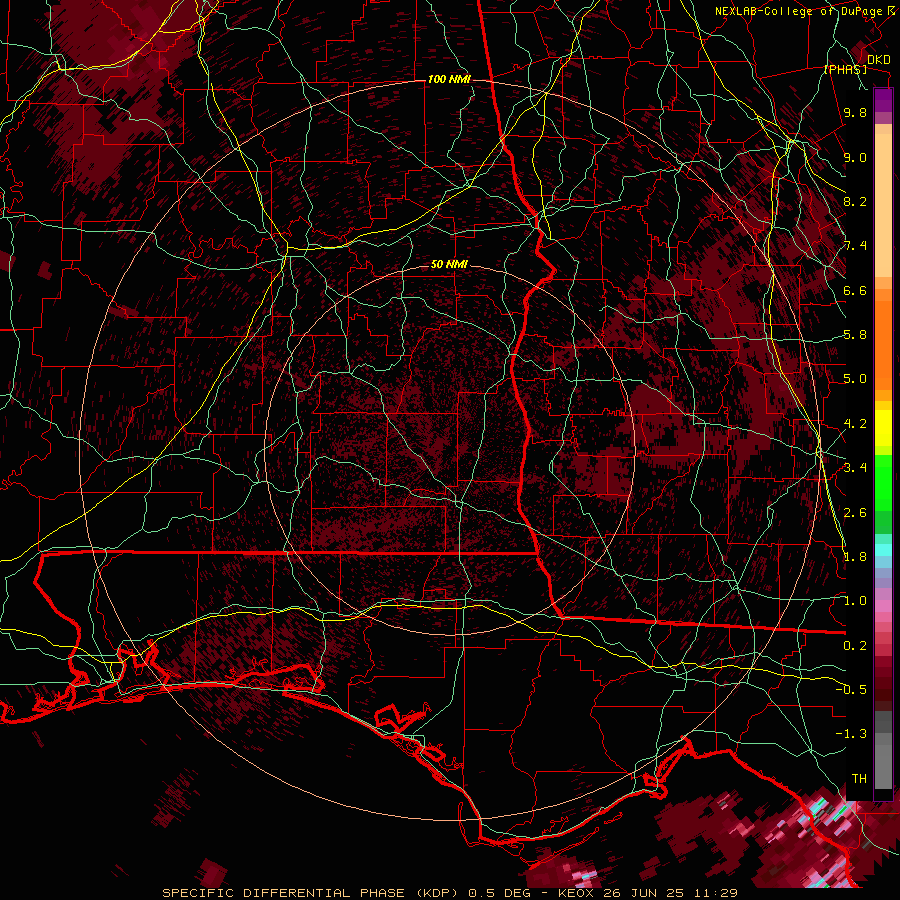Click the 6.6 value on the color scale
The height and width of the screenshot is (900, 900).
[x=855, y=290]
